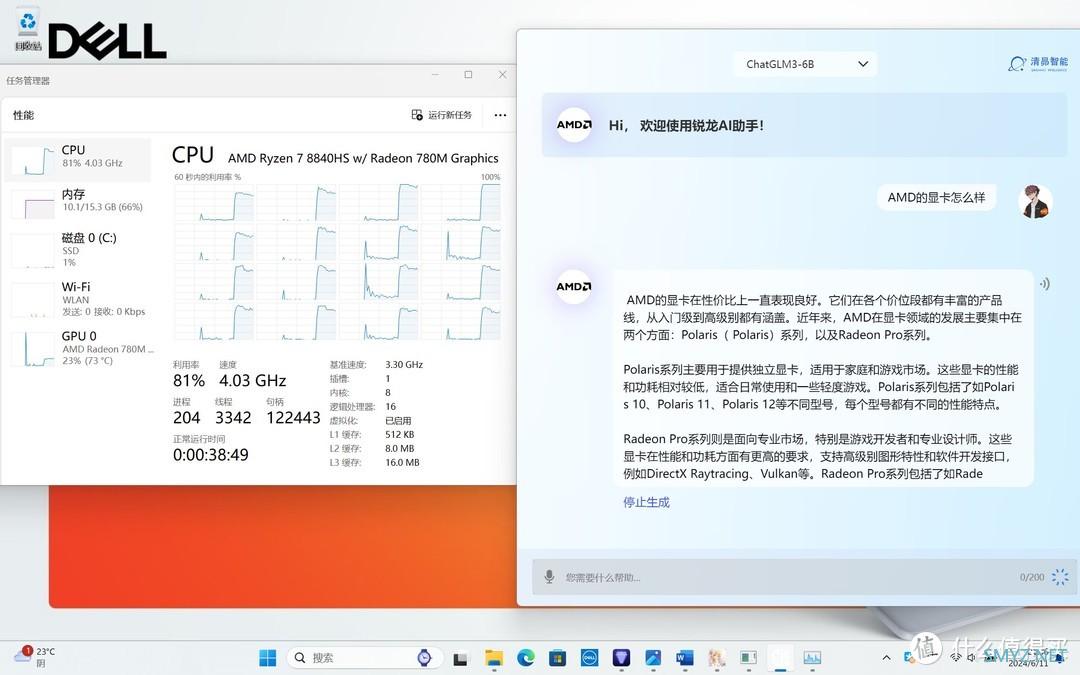Click the AMD Ryzen 7 8840HS processor name
This screenshot has width=1080, height=675.
coord(363,158)
